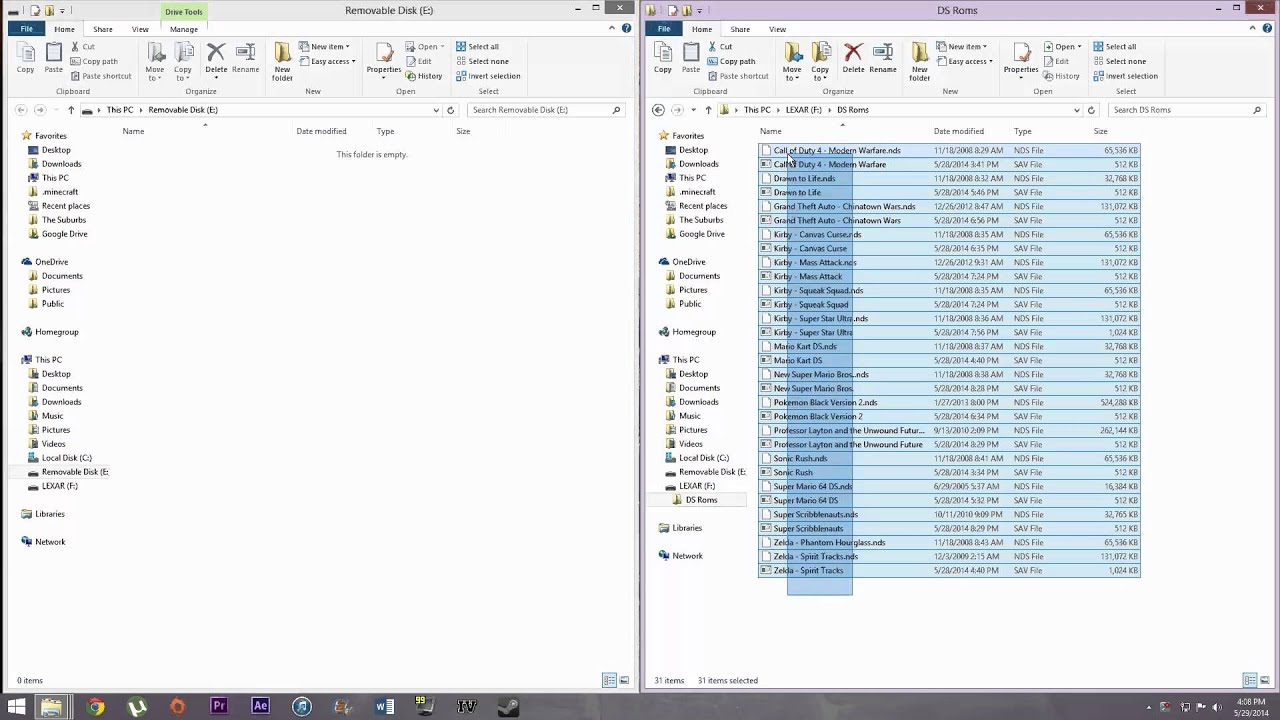
Task: Open Share tab in DS Roms window
Action: coord(740,29)
